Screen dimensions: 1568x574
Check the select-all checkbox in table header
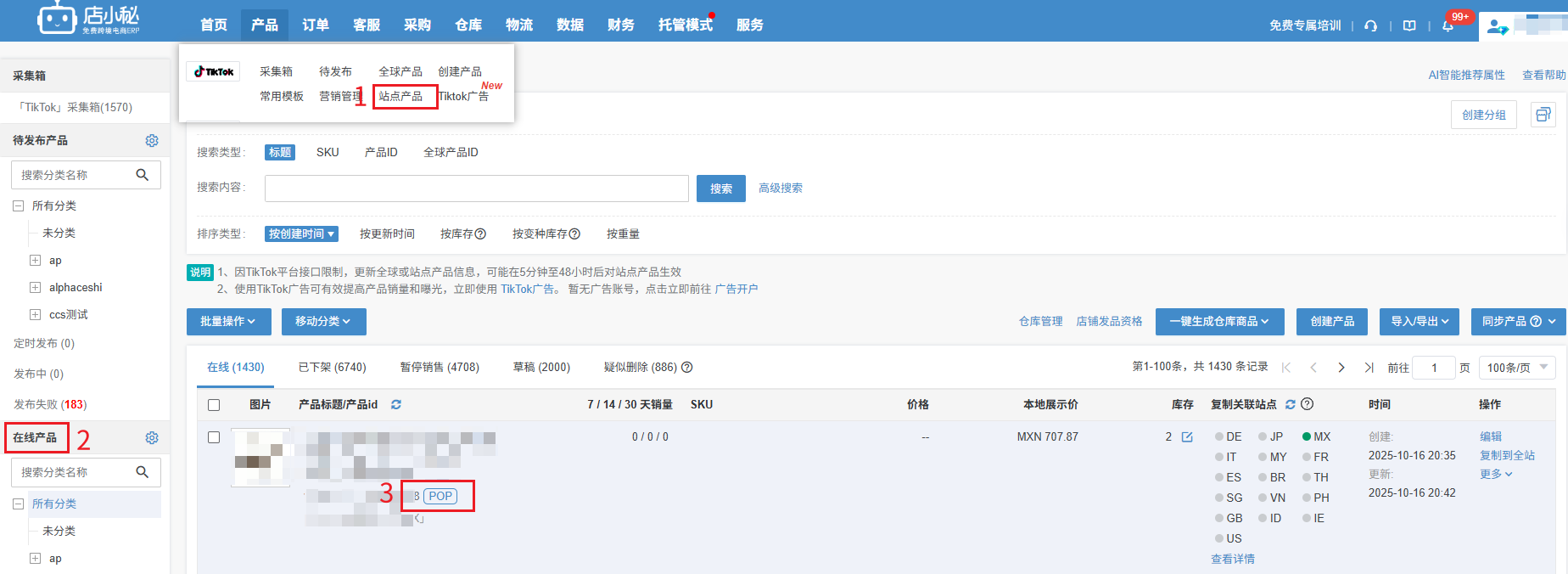214,405
